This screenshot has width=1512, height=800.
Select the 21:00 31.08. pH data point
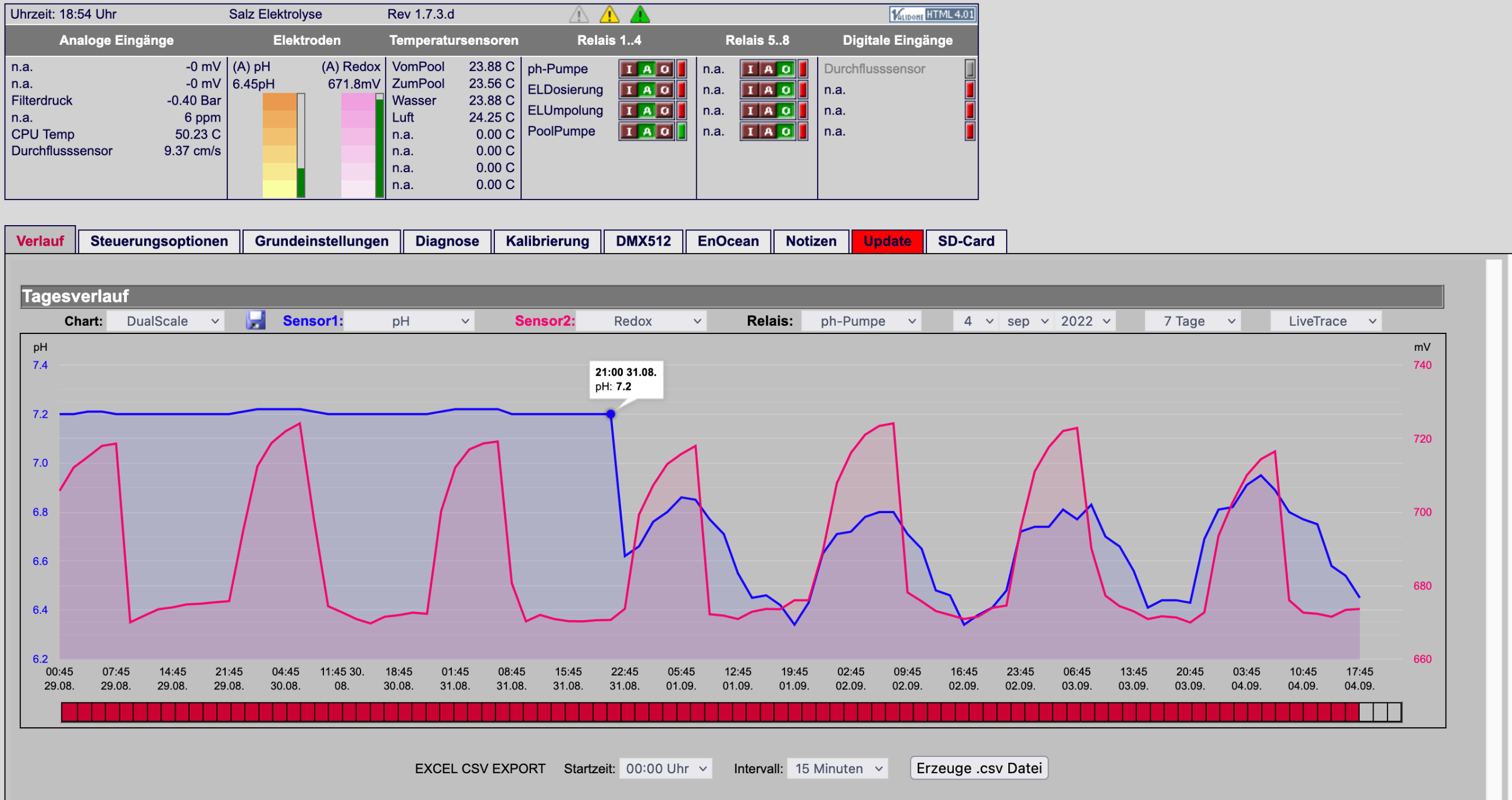coord(611,414)
